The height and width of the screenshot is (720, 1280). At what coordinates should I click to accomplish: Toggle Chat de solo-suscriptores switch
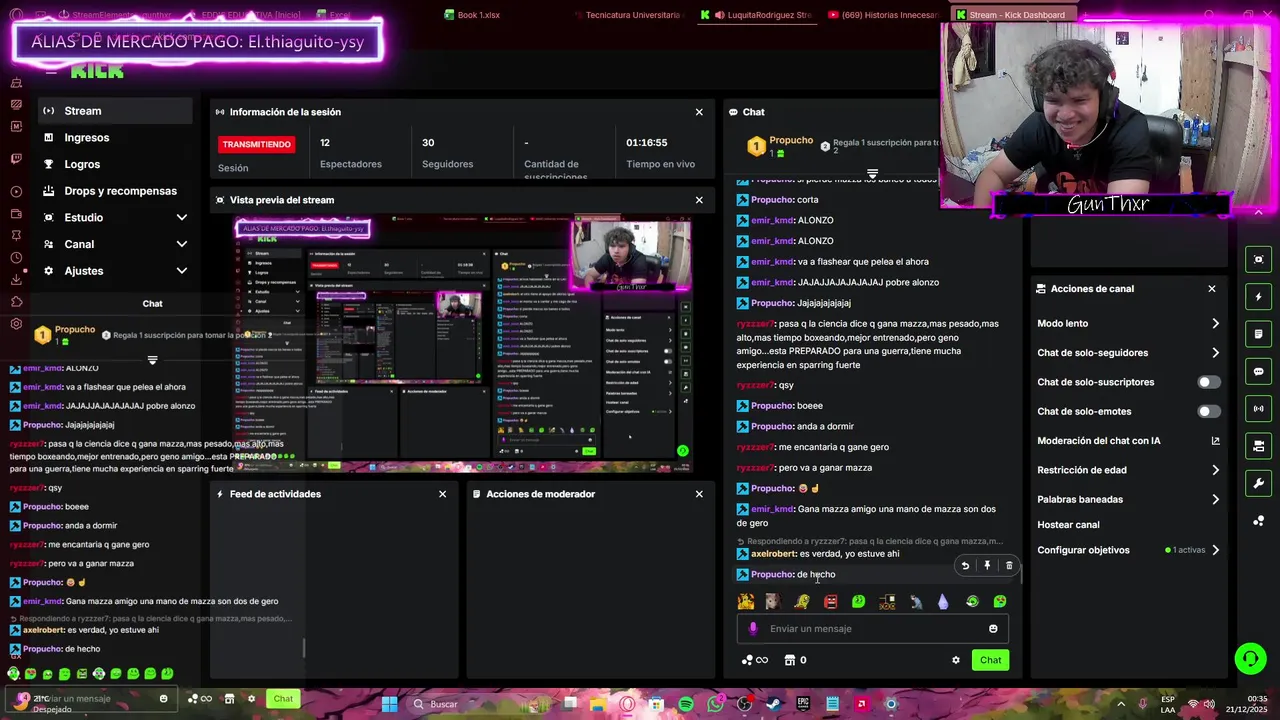click(1209, 382)
